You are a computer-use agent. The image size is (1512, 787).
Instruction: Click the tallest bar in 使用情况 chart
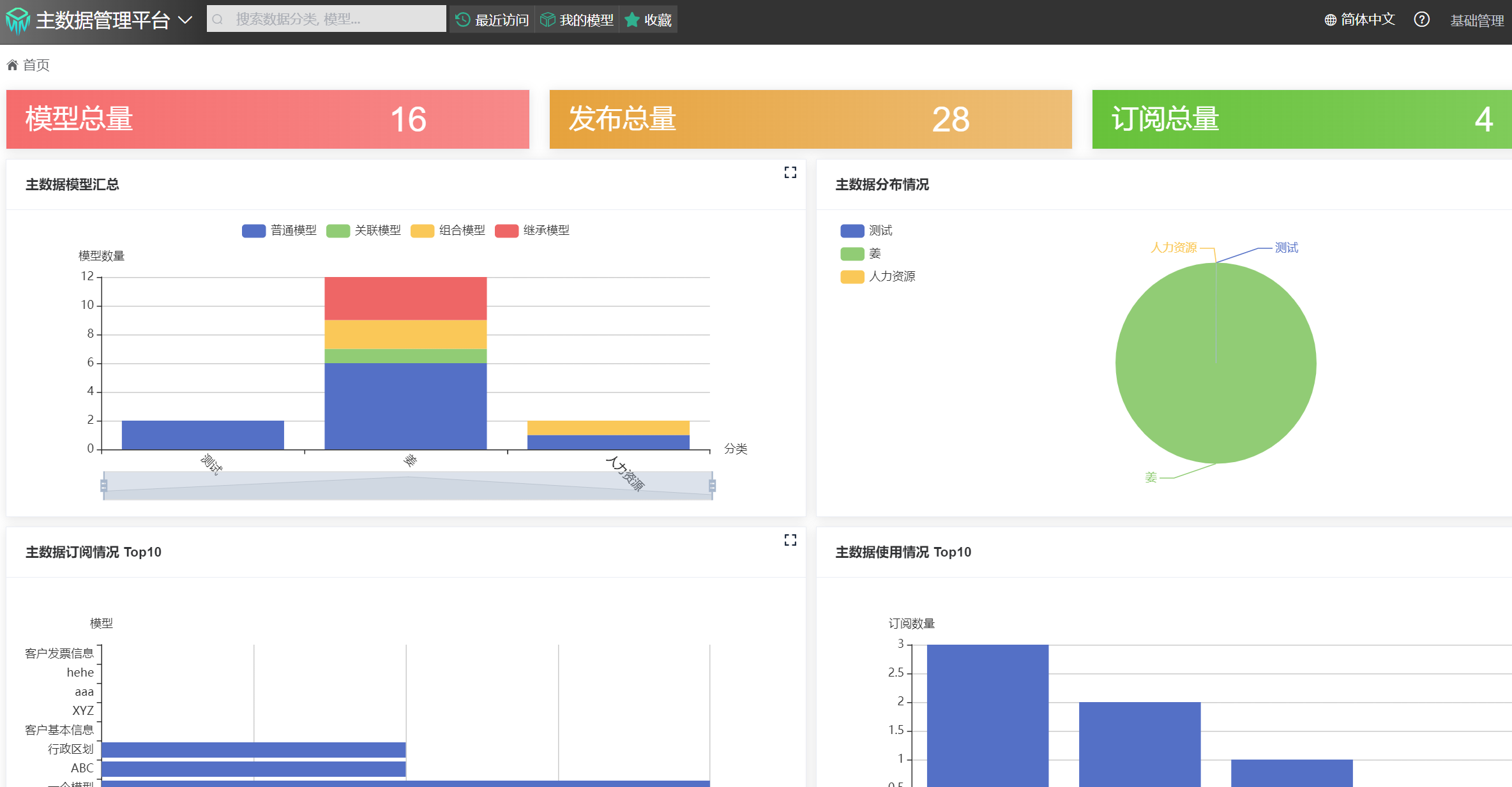[x=988, y=716]
